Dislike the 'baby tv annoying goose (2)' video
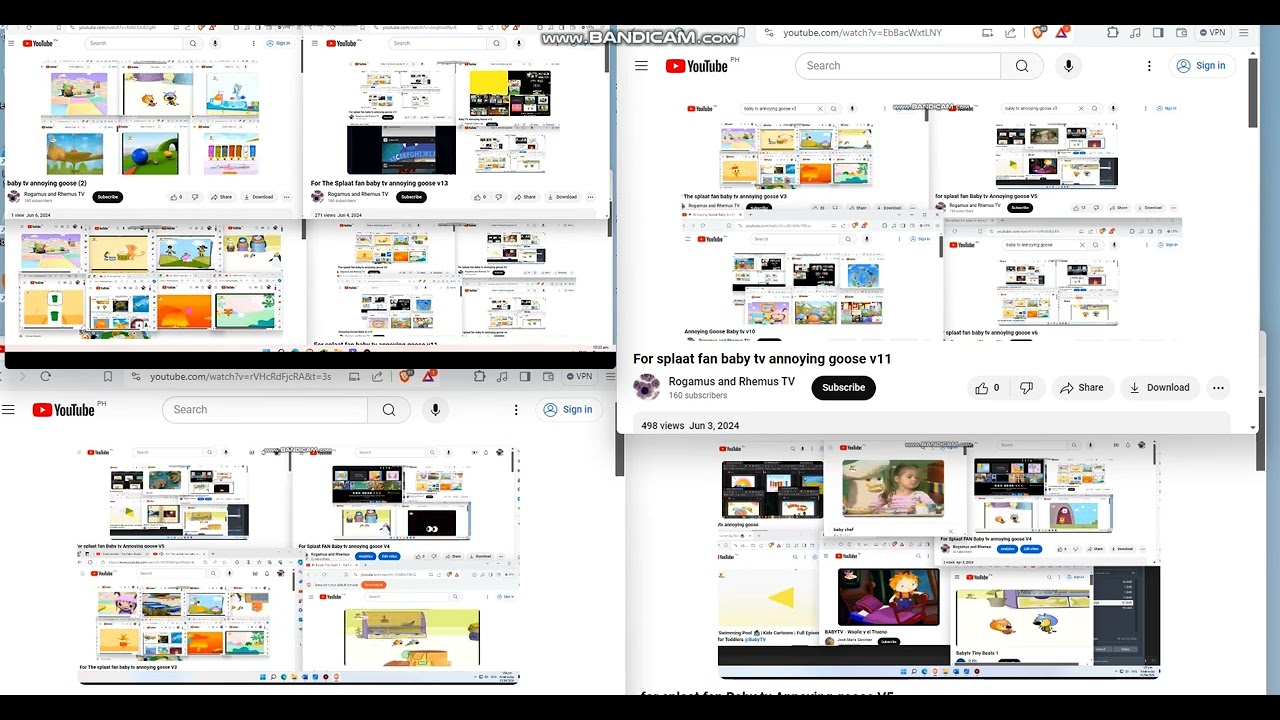Image resolution: width=1280 pixels, height=720 pixels. pyautogui.click(x=195, y=197)
